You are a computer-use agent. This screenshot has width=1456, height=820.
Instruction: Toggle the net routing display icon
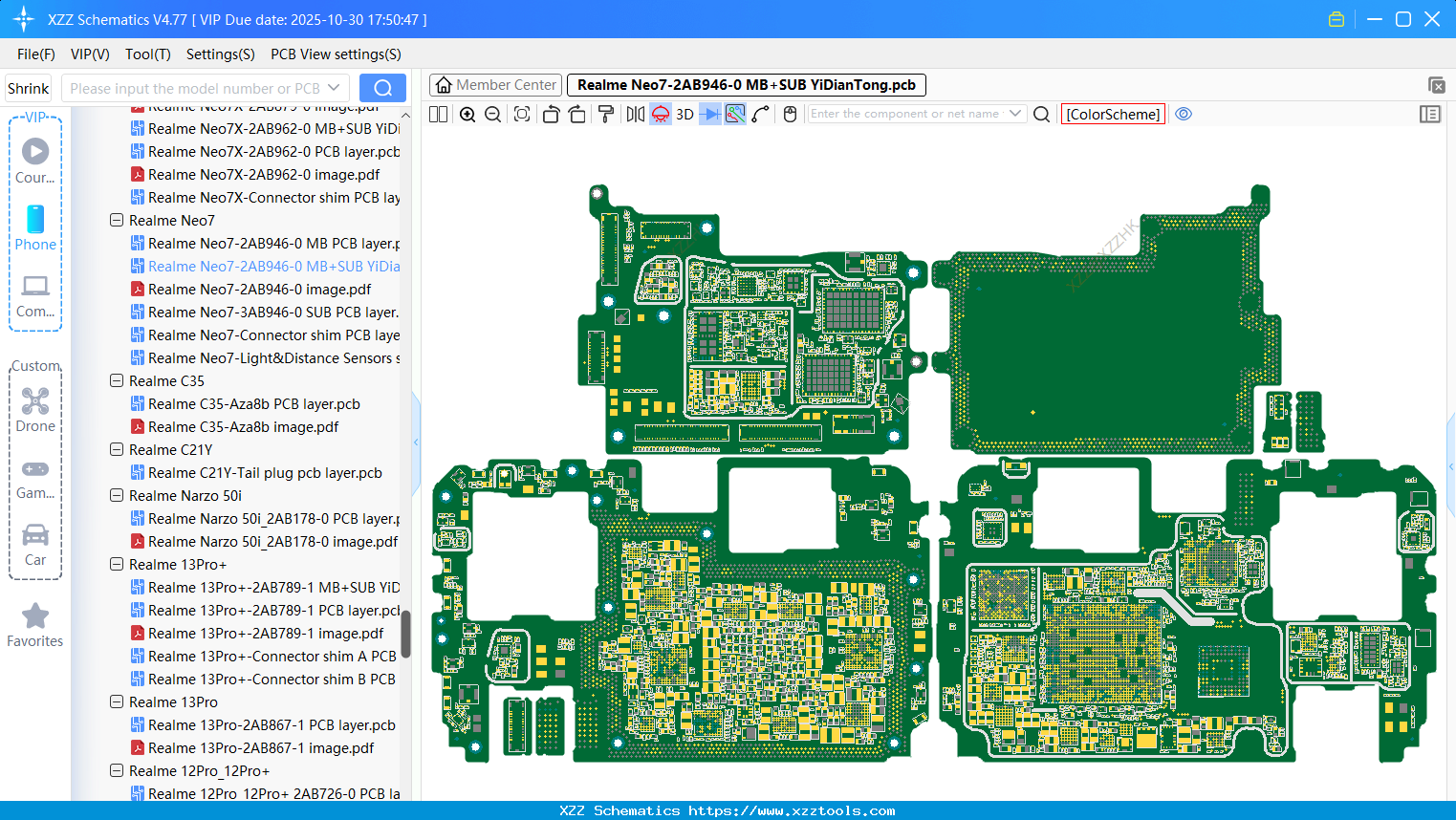coord(735,114)
